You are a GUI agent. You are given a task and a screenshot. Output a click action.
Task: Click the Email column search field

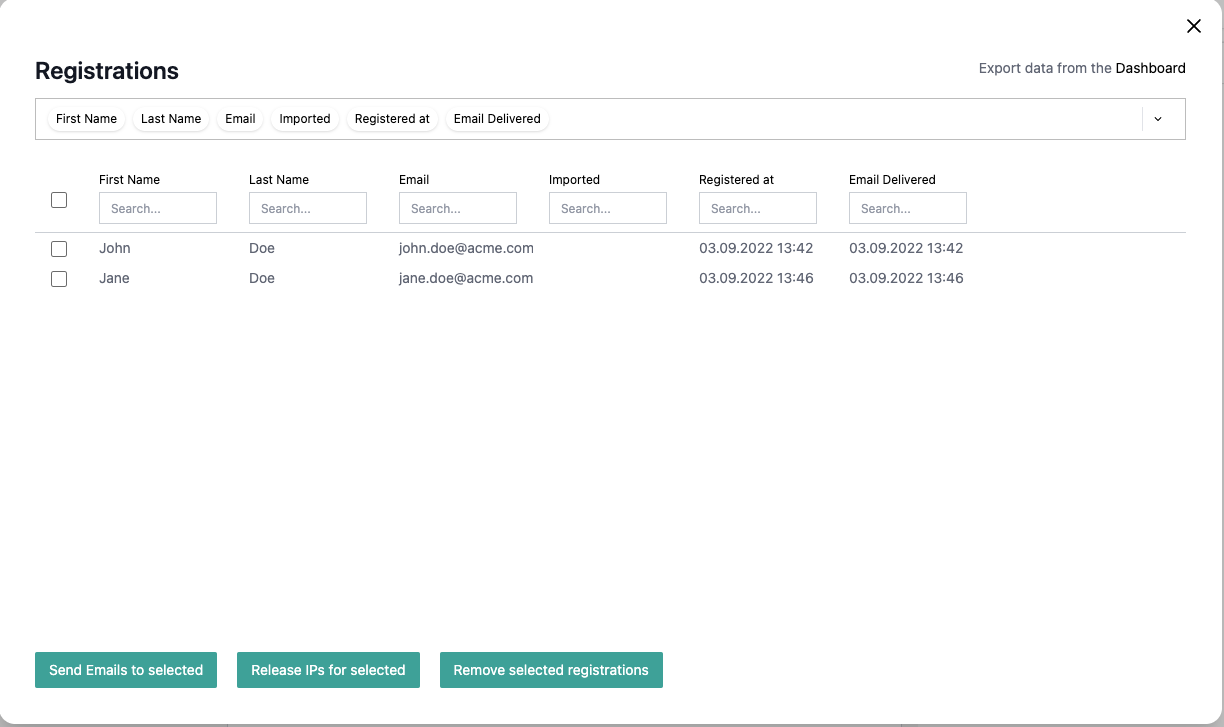457,208
